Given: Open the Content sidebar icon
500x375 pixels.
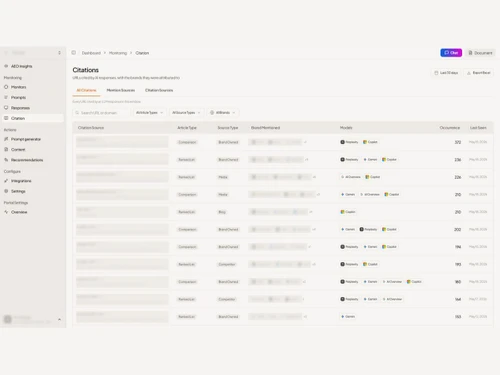Looking at the screenshot, I should [6, 149].
